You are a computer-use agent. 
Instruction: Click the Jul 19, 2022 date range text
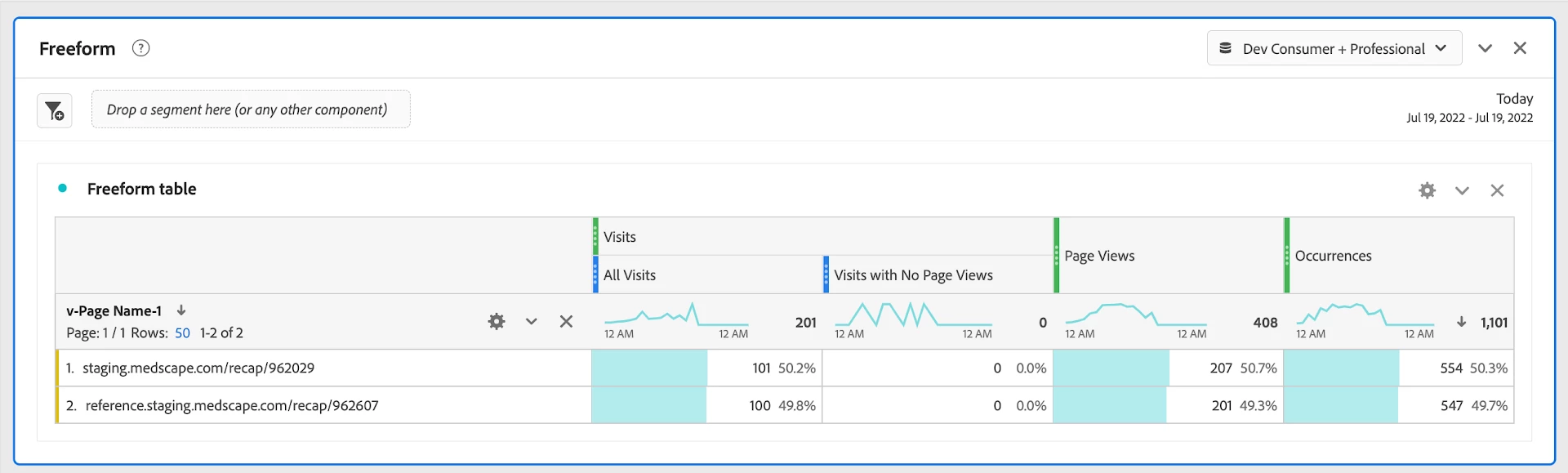point(1469,118)
